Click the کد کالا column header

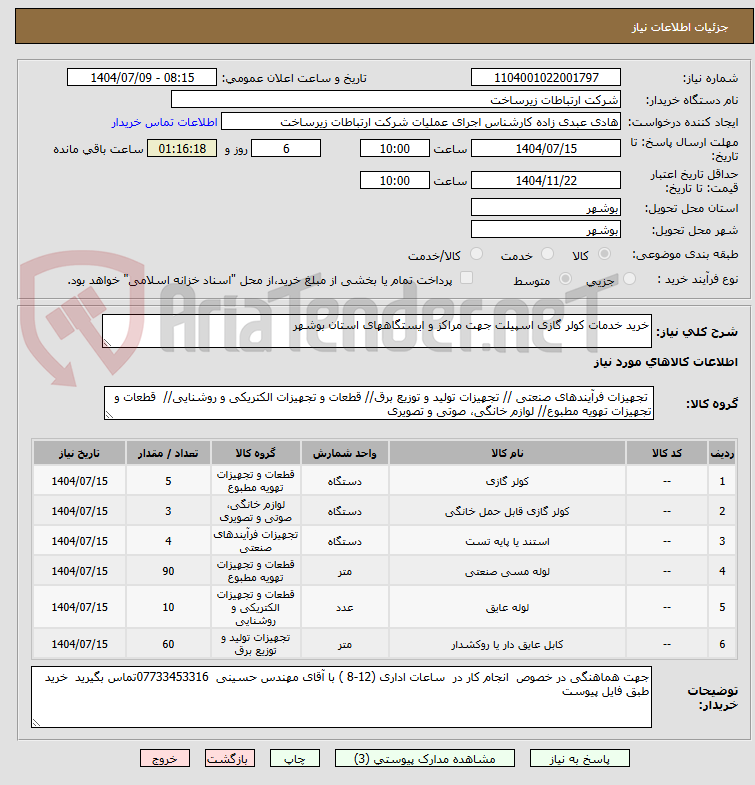coord(666,453)
